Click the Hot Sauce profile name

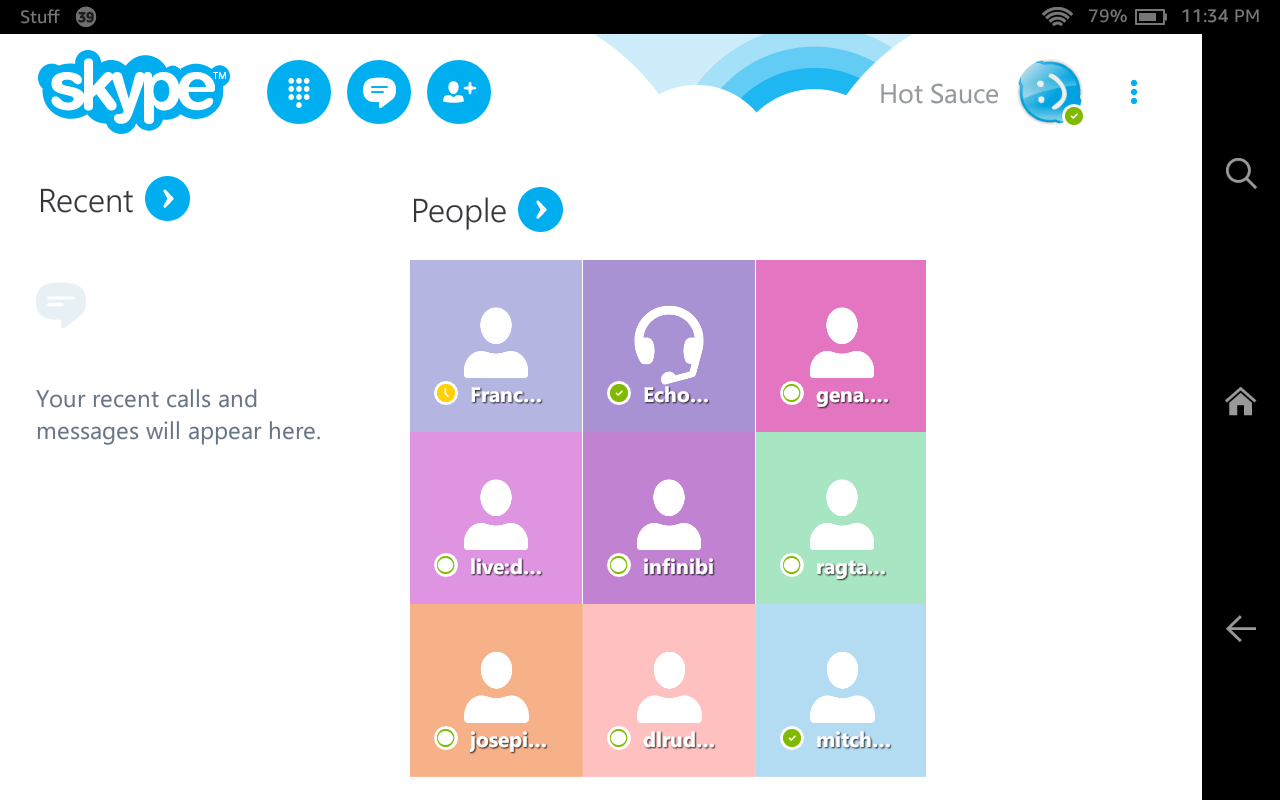click(x=939, y=94)
